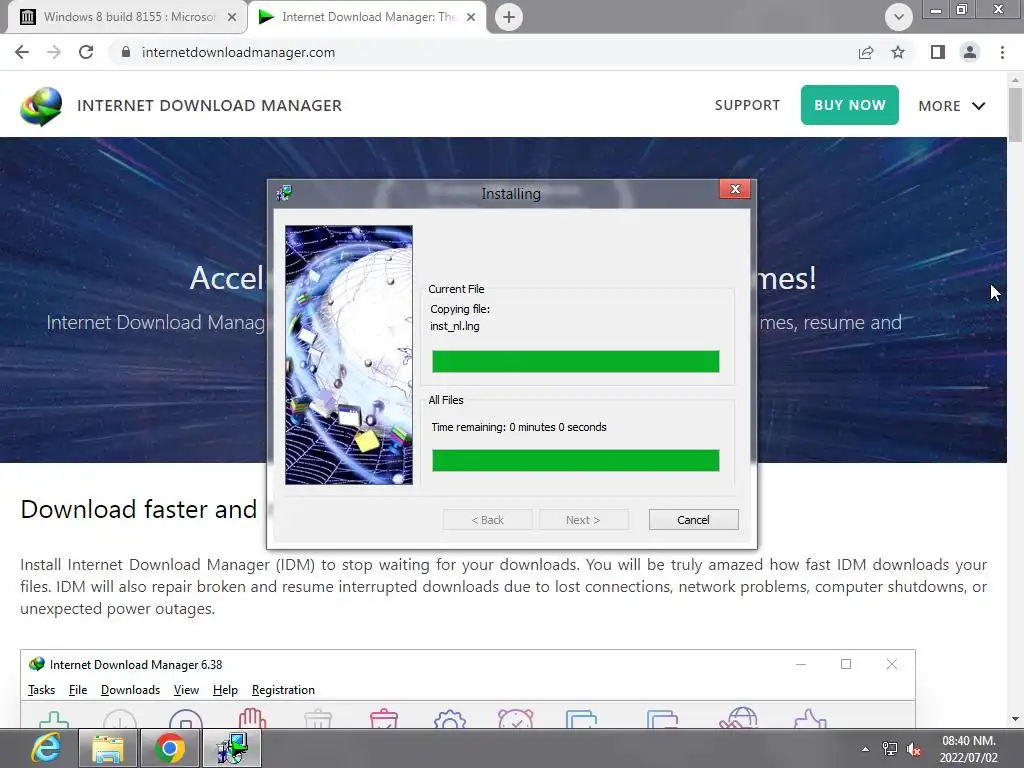Click the installer title bar icon

pyautogui.click(x=284, y=193)
